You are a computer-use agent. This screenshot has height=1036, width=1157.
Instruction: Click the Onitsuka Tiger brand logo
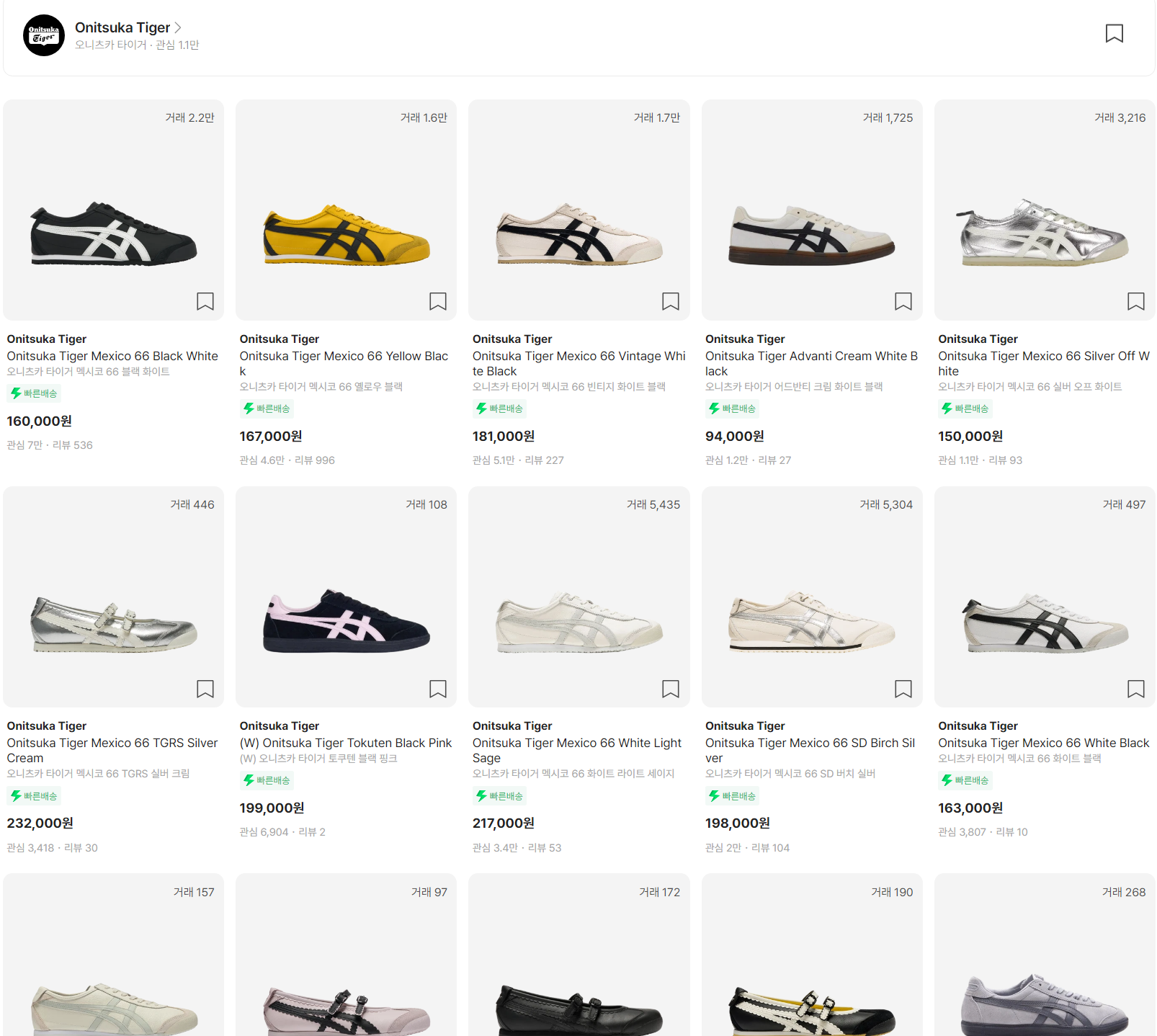point(44,35)
